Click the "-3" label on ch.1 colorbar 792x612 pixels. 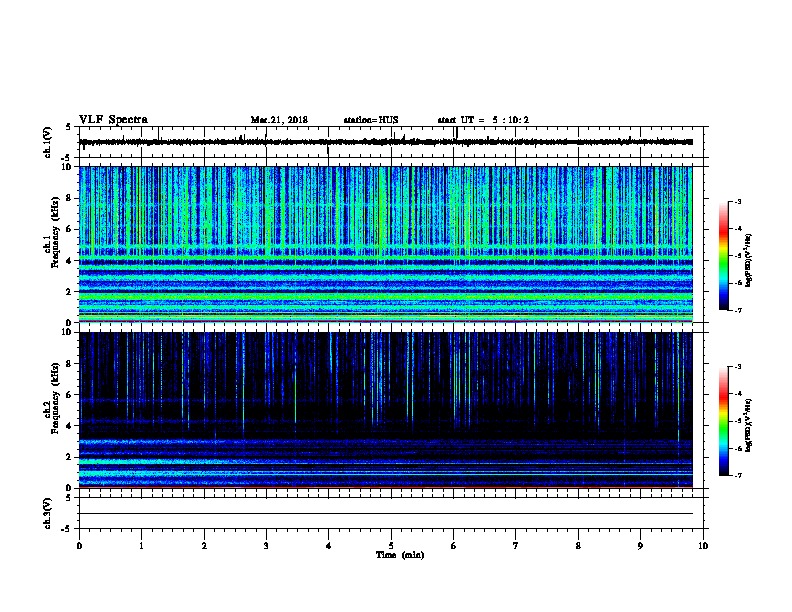pos(737,202)
